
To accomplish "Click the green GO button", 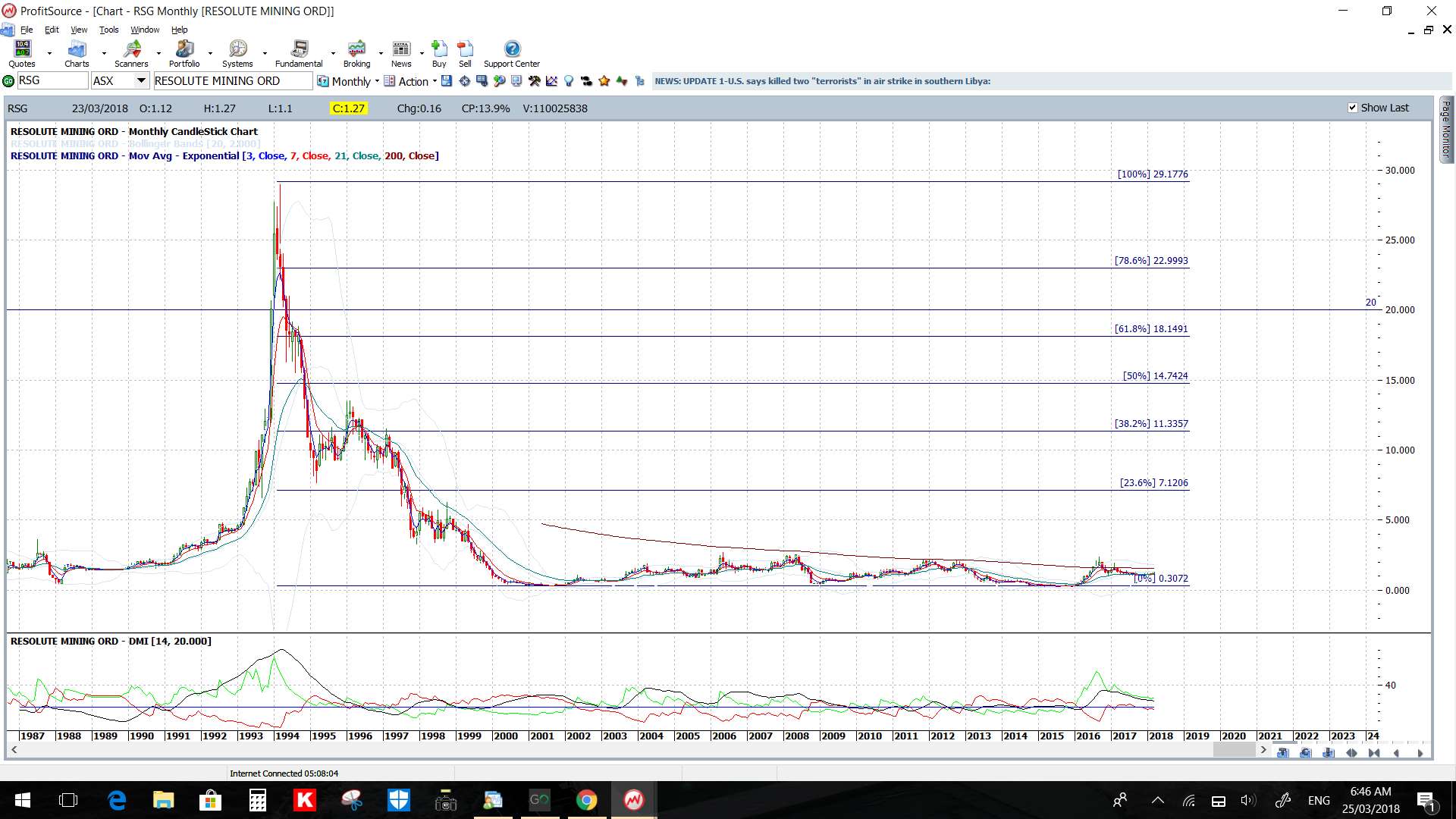I will [8, 81].
